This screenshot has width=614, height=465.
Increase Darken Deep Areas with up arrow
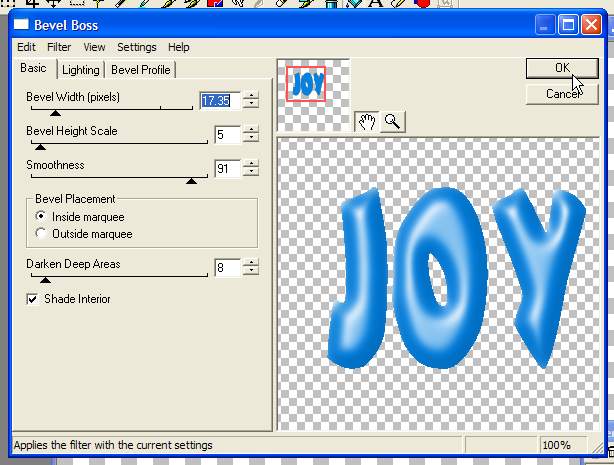[x=251, y=263]
